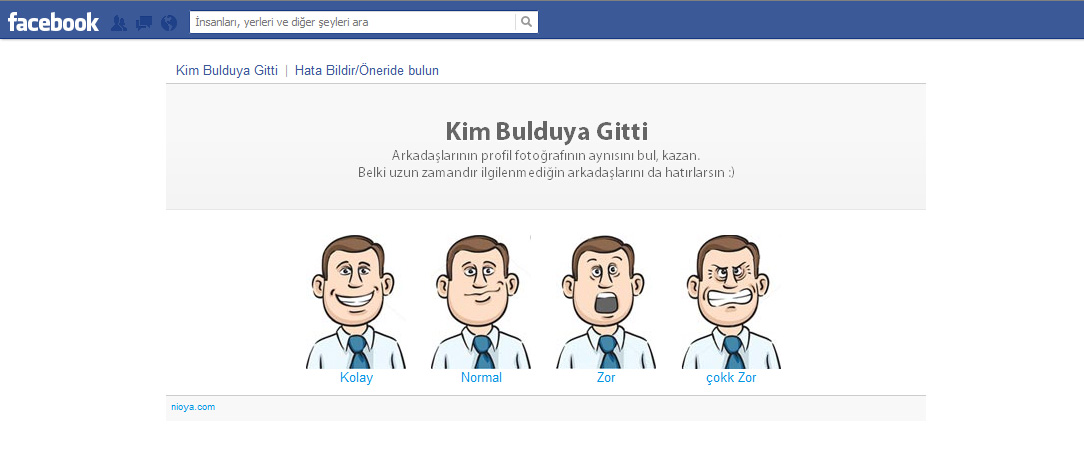Choose the çokk Zor difficulty link
Image resolution: width=1084 pixels, height=475 pixels.
click(732, 378)
